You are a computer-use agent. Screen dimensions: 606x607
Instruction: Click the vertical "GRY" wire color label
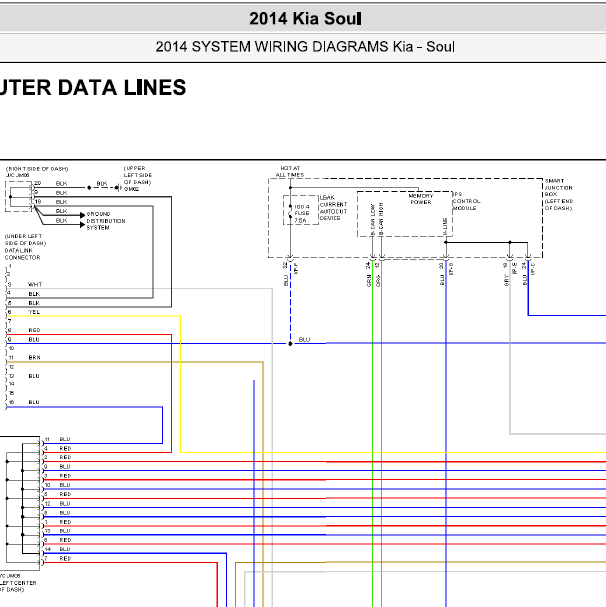click(x=506, y=280)
